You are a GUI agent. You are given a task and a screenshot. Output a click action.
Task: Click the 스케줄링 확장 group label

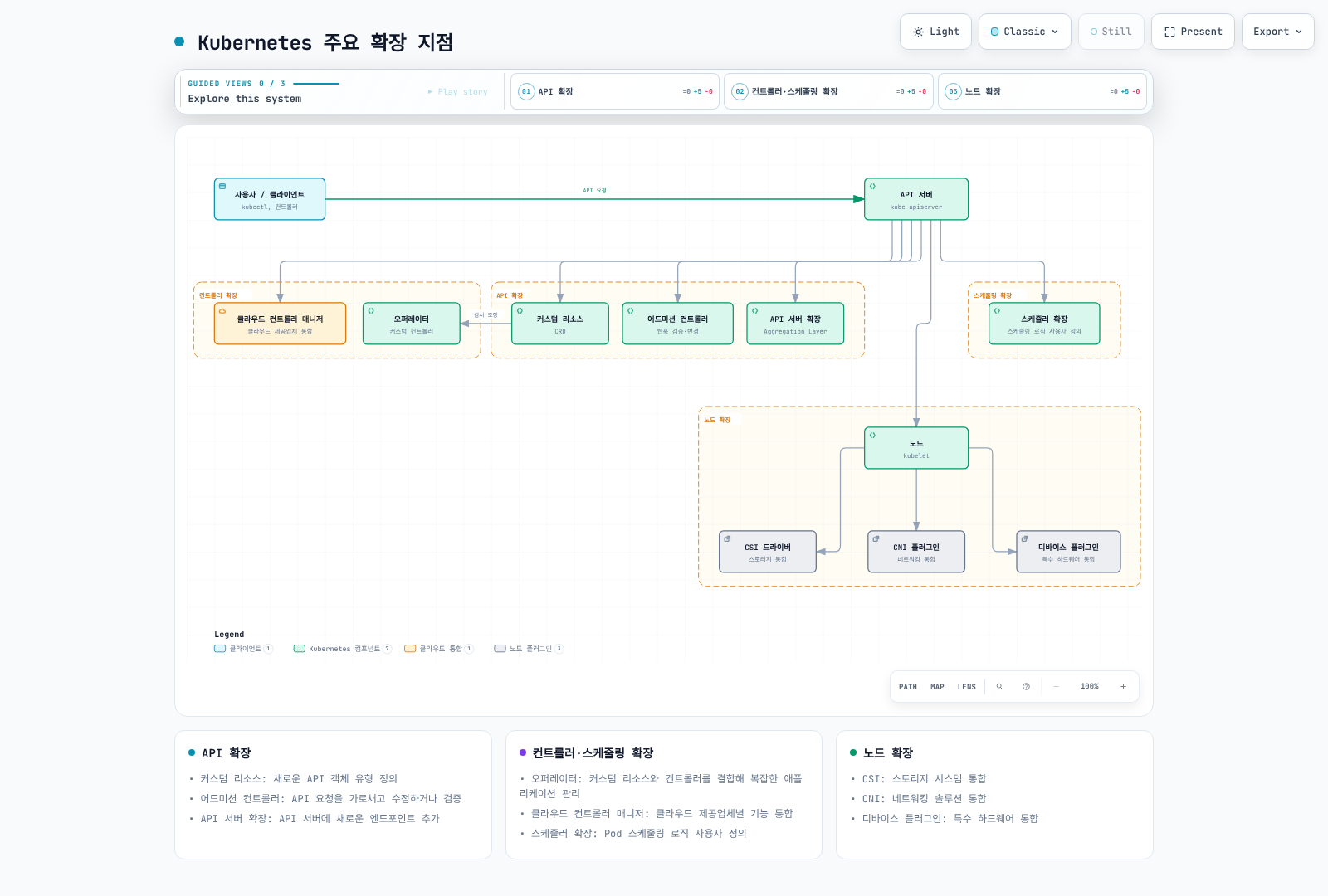993,295
